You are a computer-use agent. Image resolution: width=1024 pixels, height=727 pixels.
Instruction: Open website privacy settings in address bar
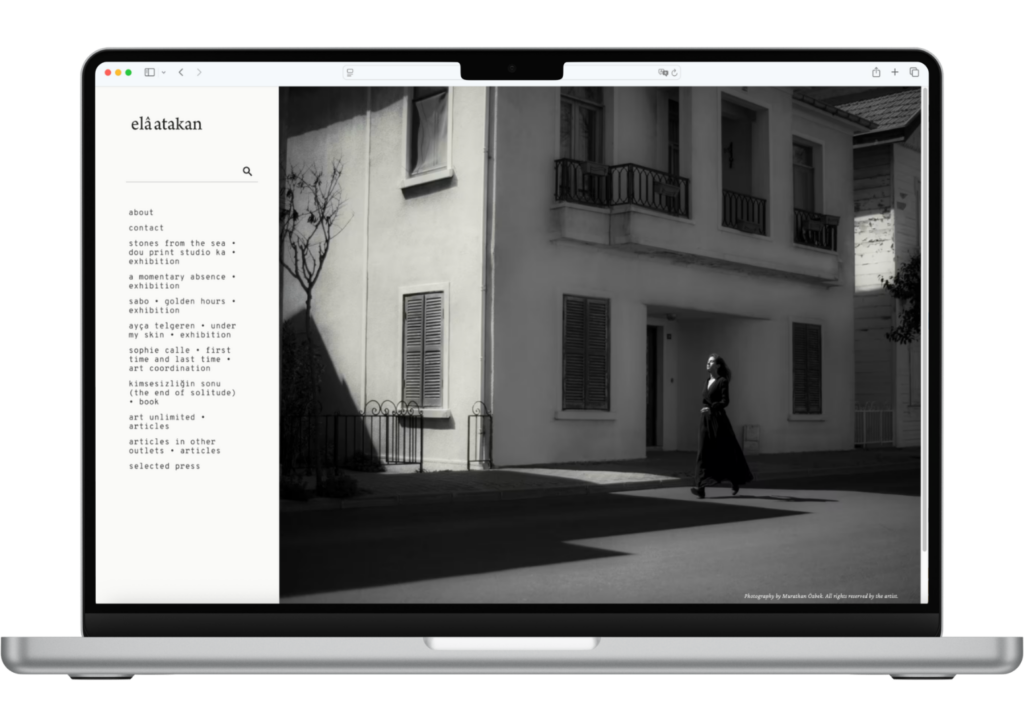pos(350,72)
